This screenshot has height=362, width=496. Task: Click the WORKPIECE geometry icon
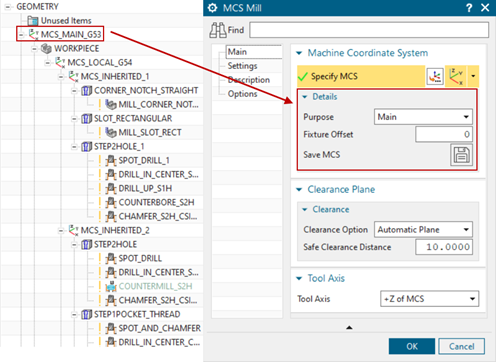coord(46,49)
